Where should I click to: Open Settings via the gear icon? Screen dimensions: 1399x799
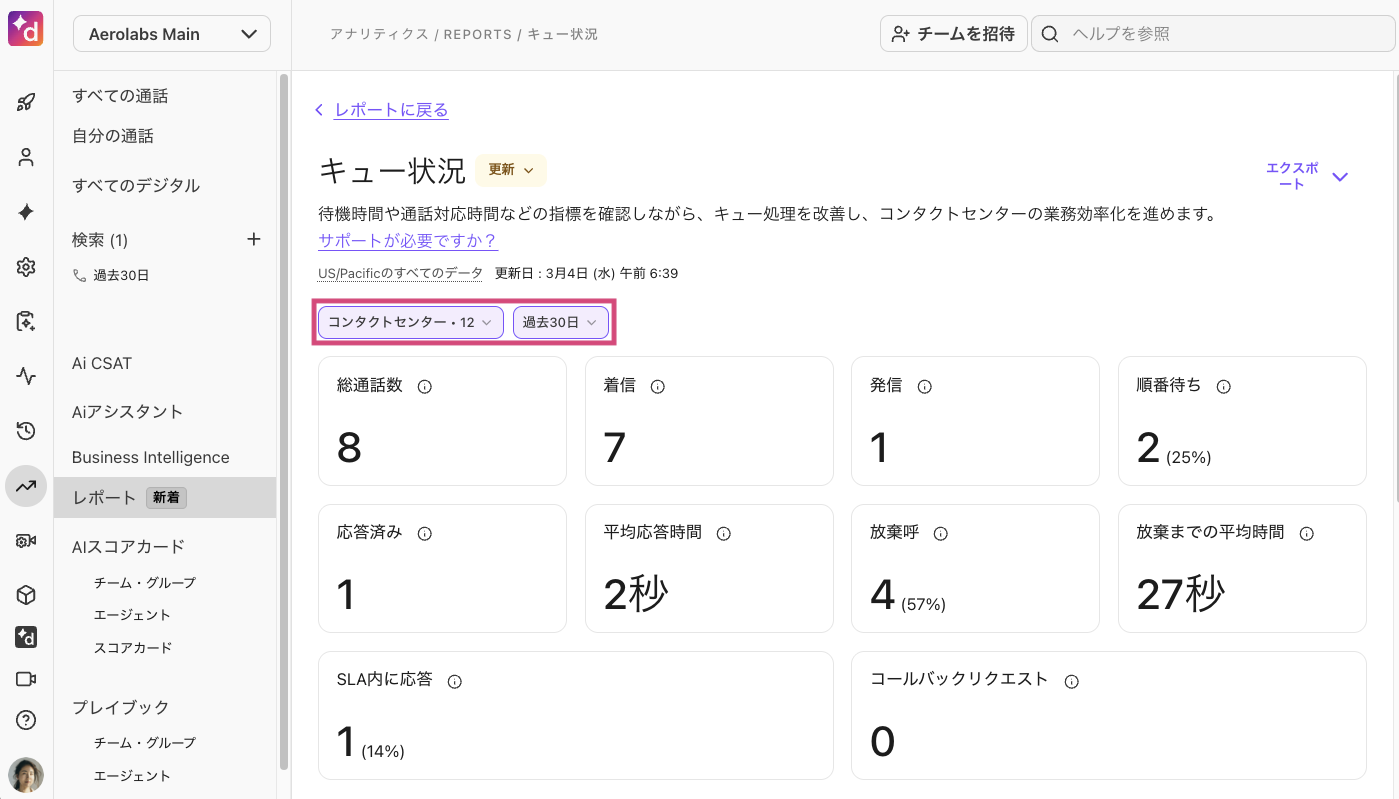[x=25, y=266]
